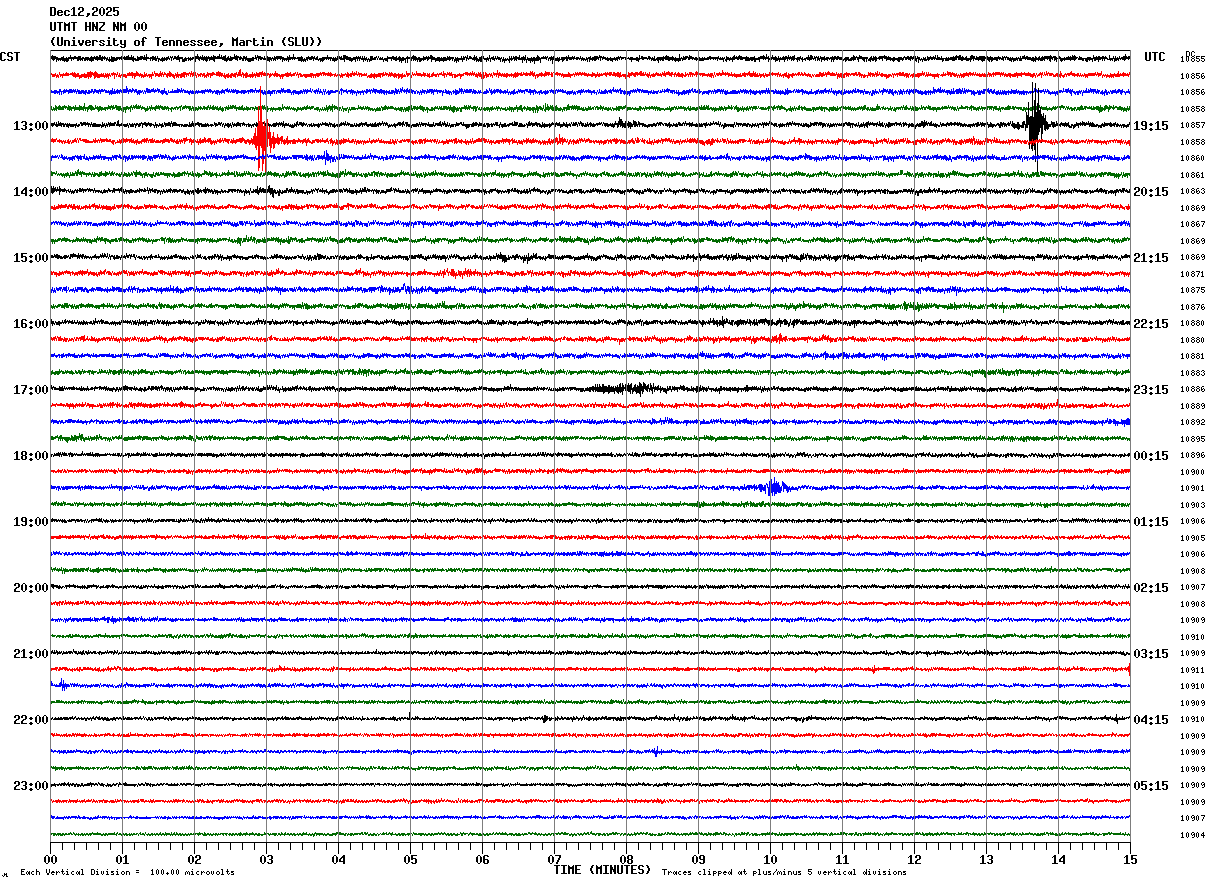Screen dimensions: 1210x886
Task: Click the "CST" timezone label
Action: tap(10, 57)
